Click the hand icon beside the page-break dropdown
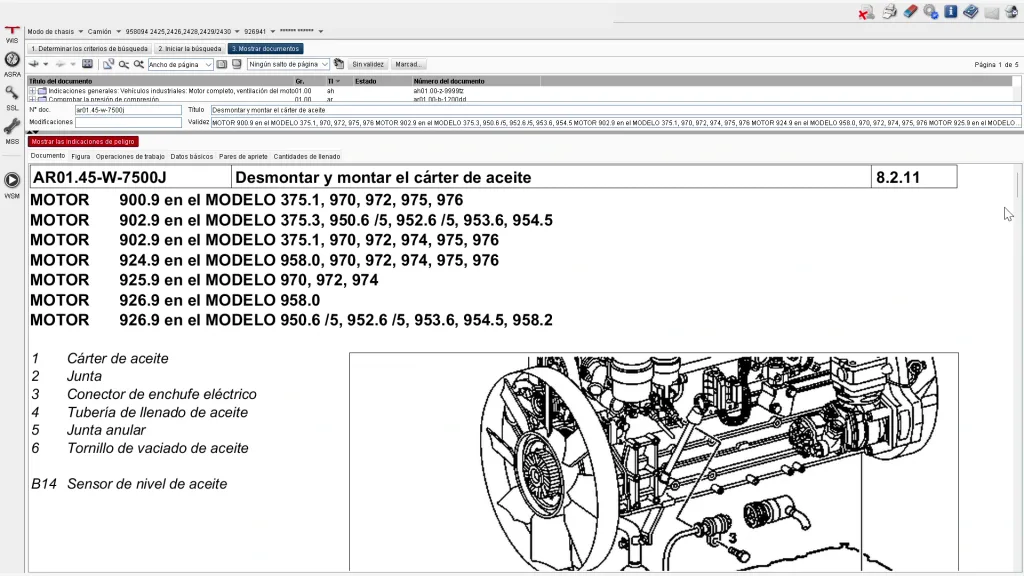This screenshot has height=576, width=1024. (339, 64)
